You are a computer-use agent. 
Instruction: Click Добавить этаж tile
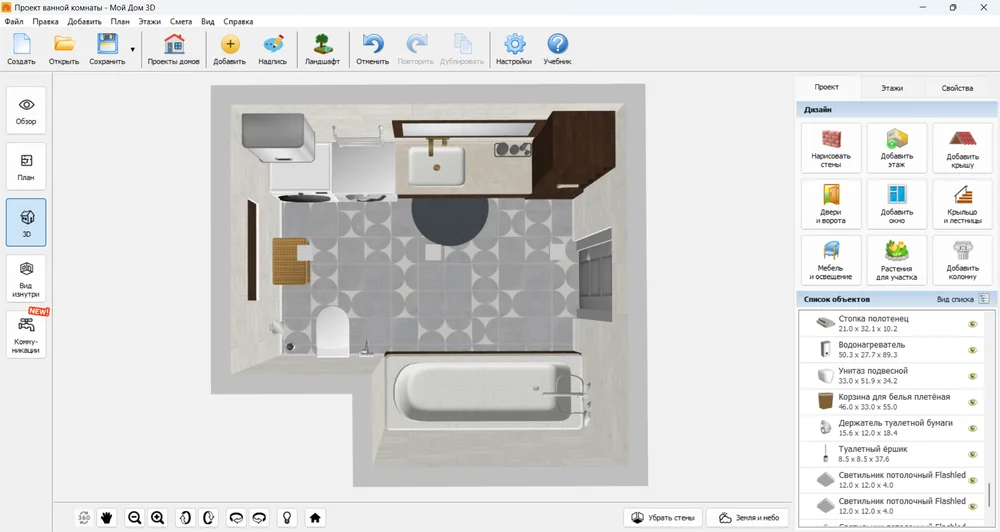[x=897, y=148]
